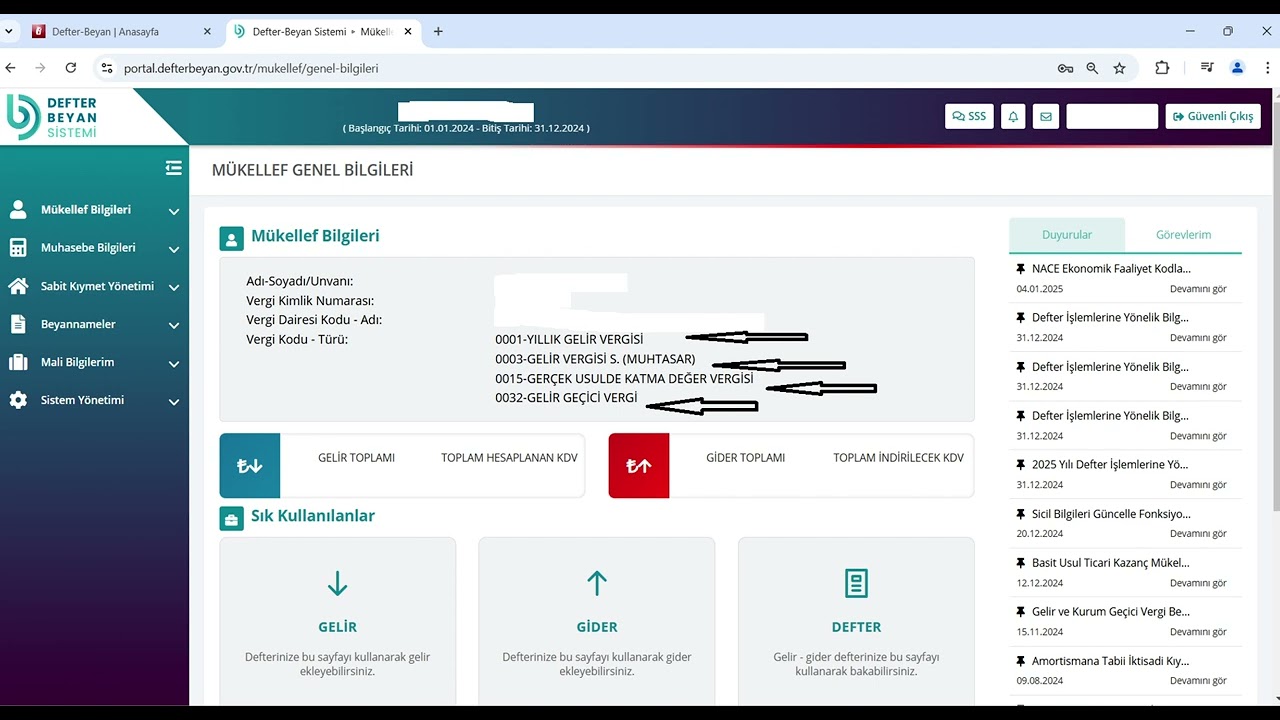Click the Mali Bilgilerim chart icon

(x=18, y=362)
